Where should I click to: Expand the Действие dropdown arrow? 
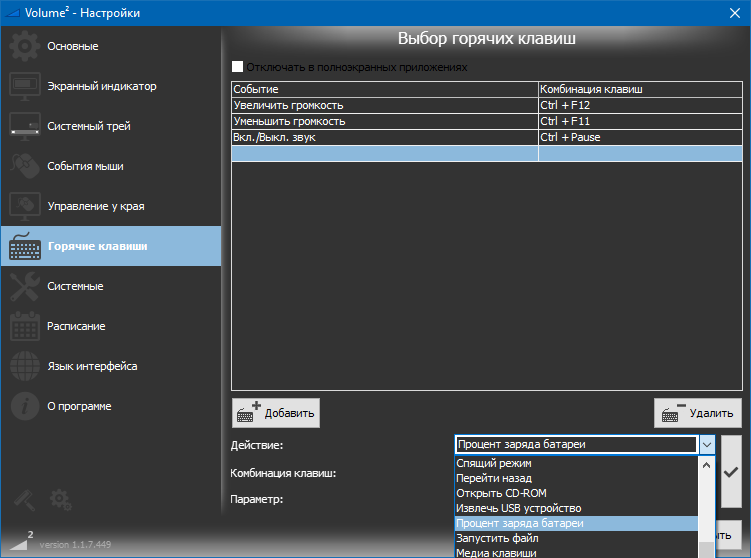tap(707, 444)
